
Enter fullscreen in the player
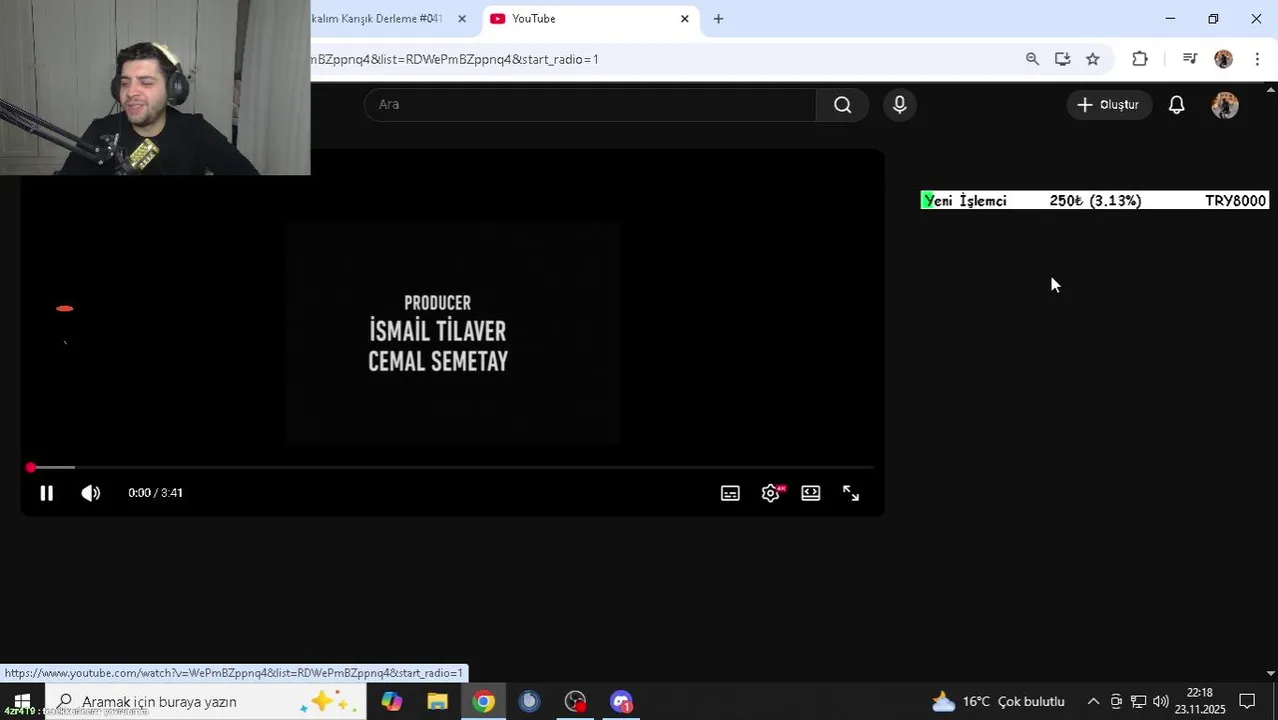(x=851, y=493)
